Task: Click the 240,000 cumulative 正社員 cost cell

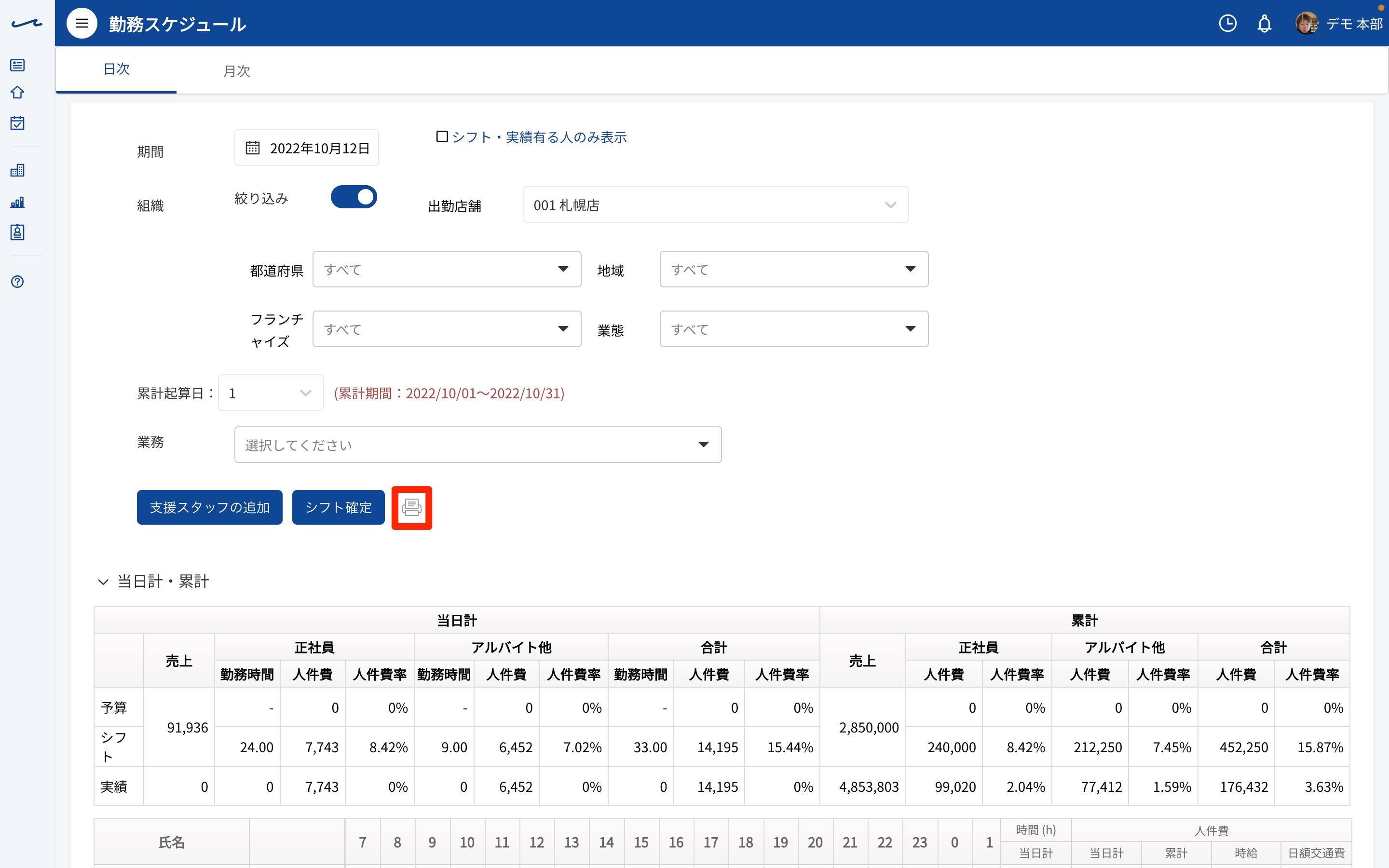Action: (x=944, y=747)
